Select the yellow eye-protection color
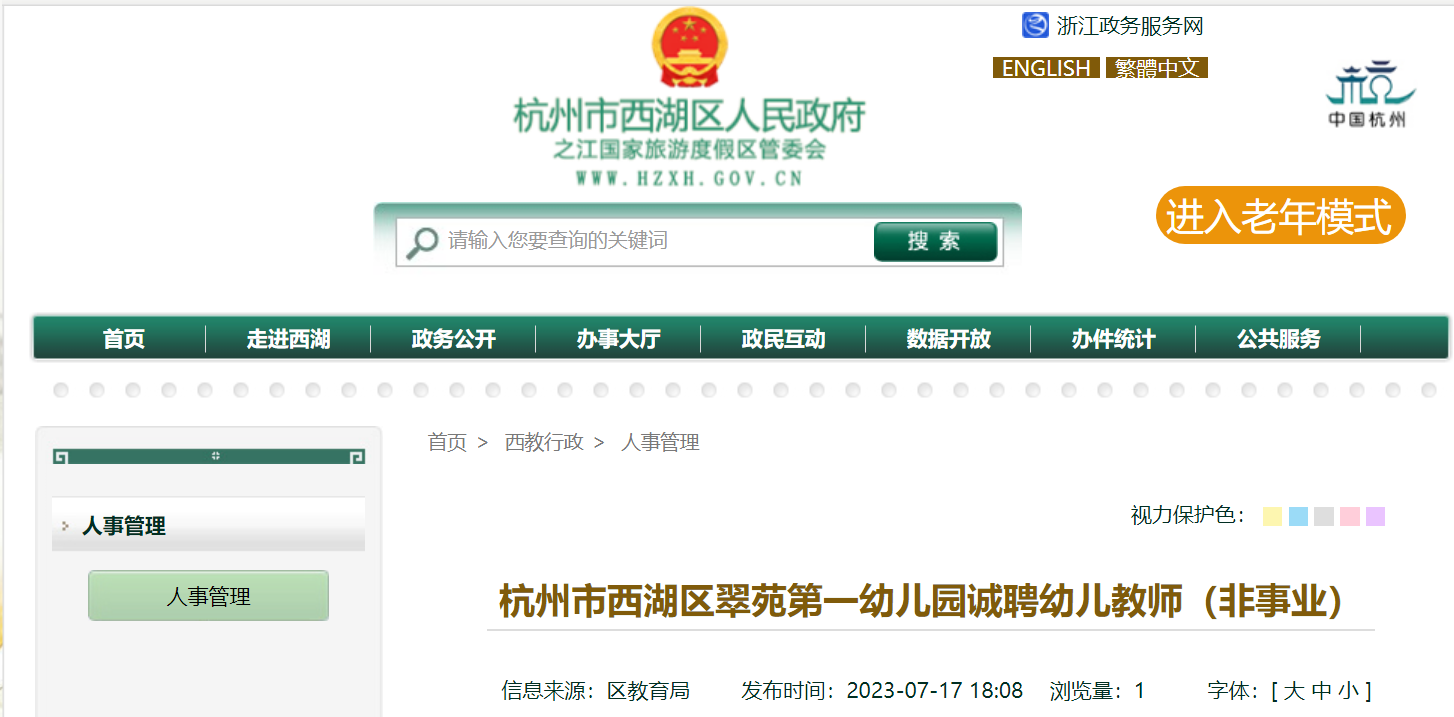 click(1272, 516)
